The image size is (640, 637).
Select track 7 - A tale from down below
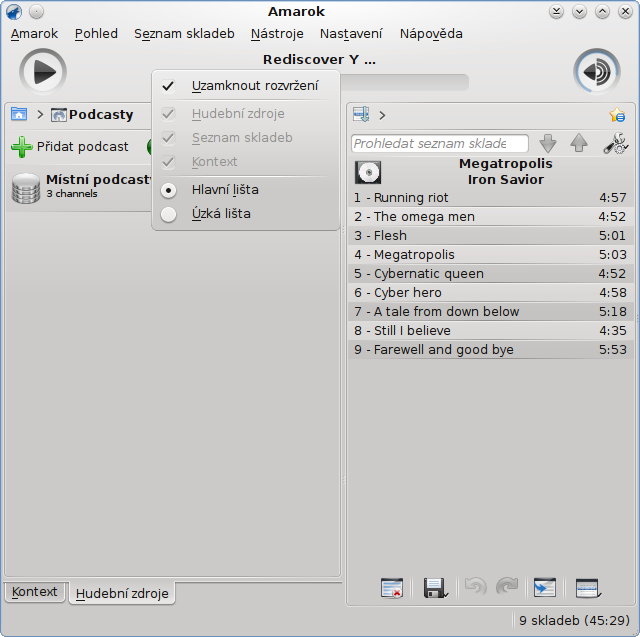click(490, 311)
